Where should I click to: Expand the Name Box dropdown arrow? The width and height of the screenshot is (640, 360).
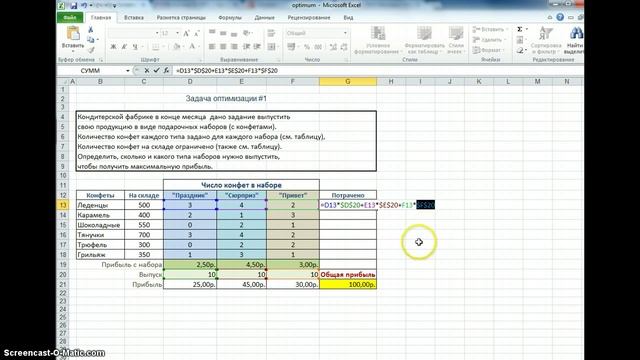(x=128, y=71)
